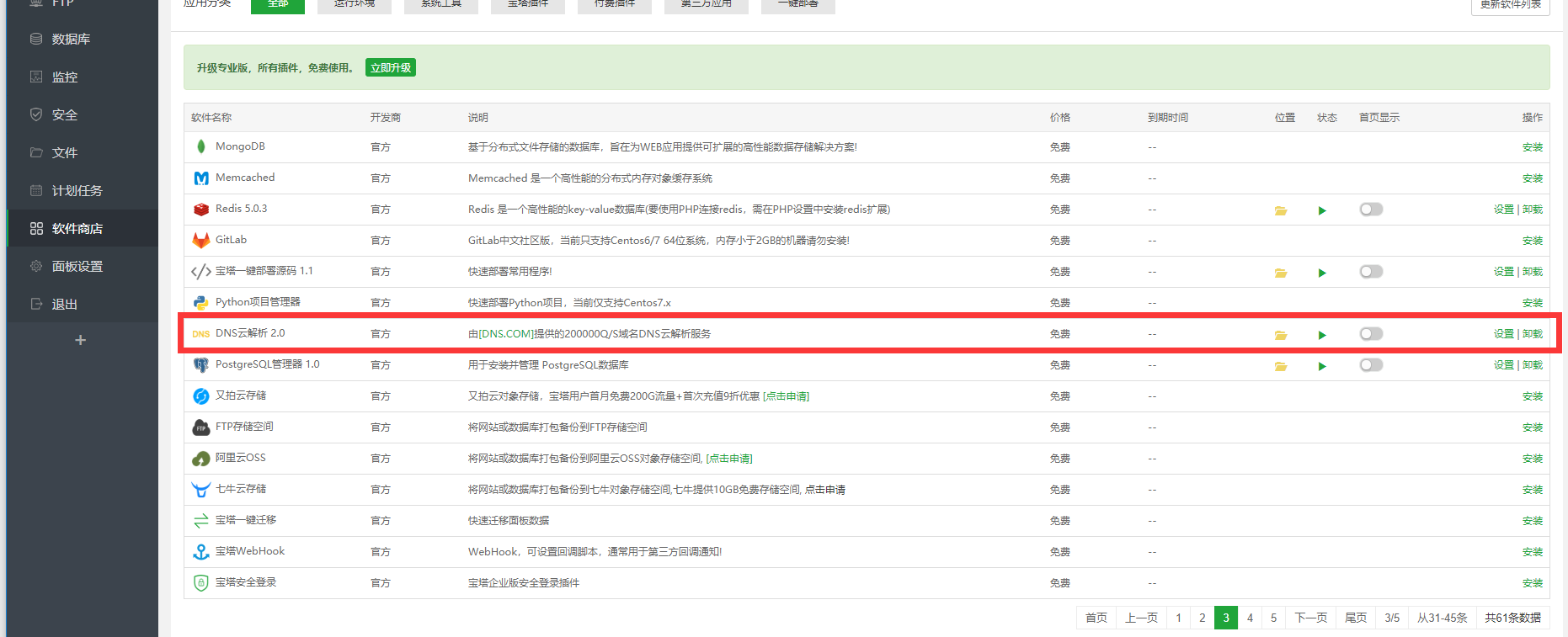Enable PostgreSQL管理器 homepage display switch
The image size is (1568, 637).
[x=1371, y=364]
